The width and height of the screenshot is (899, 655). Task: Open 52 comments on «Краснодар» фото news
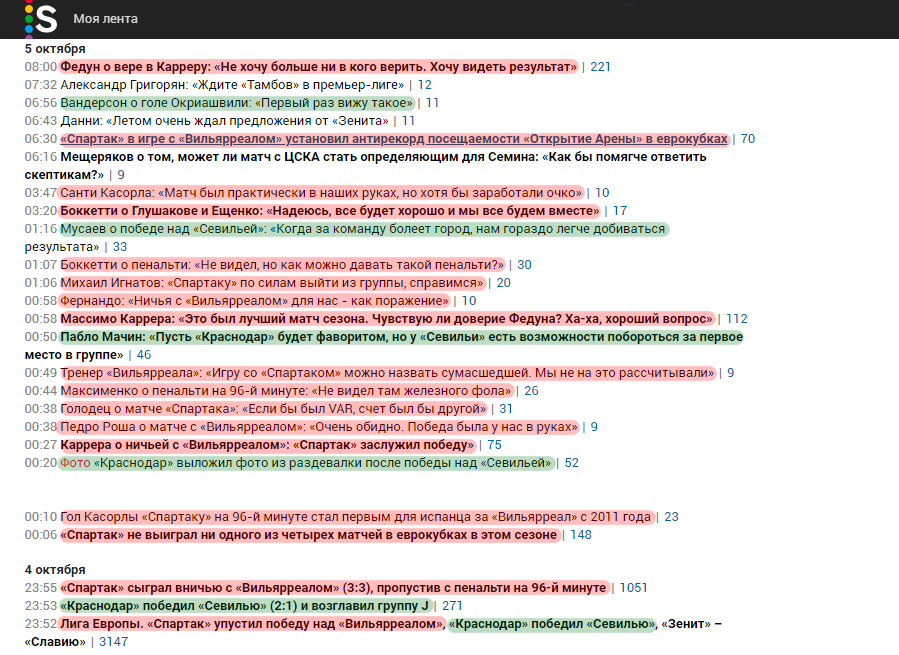[x=572, y=463]
